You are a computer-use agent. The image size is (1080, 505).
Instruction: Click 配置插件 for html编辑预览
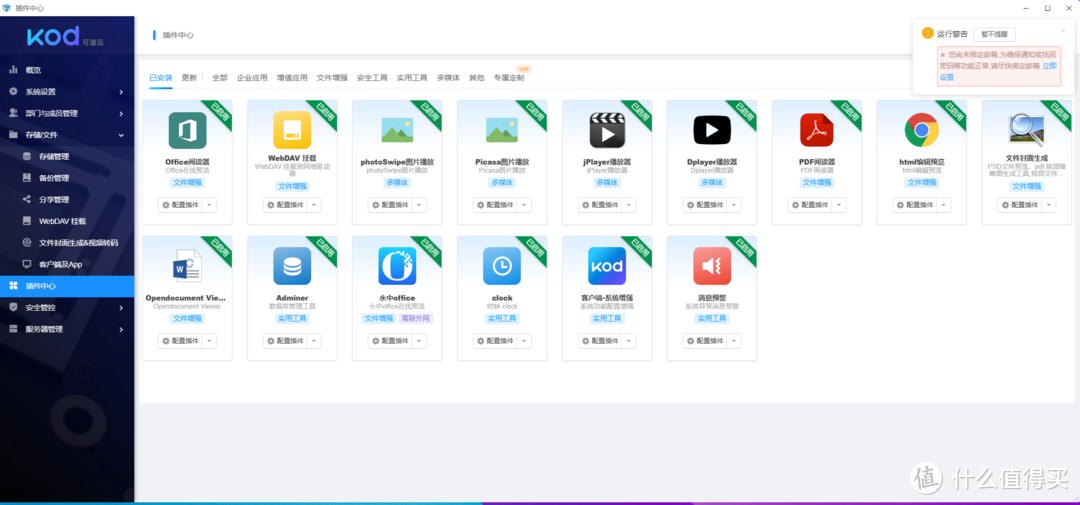click(x=915, y=205)
